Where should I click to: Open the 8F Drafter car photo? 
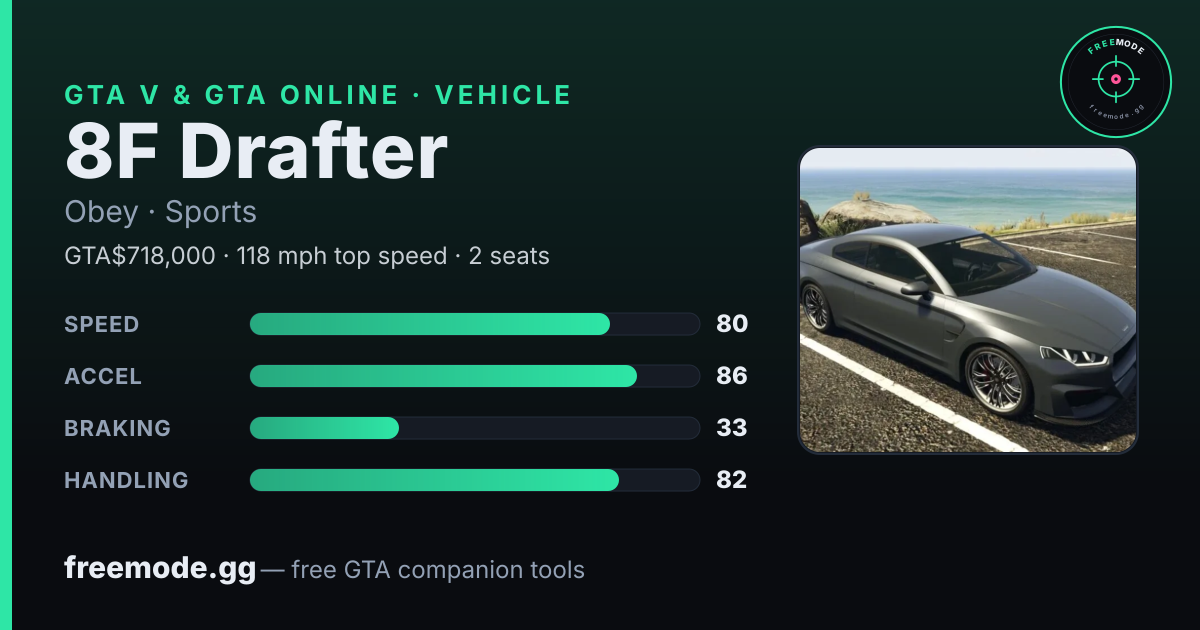[x=968, y=300]
